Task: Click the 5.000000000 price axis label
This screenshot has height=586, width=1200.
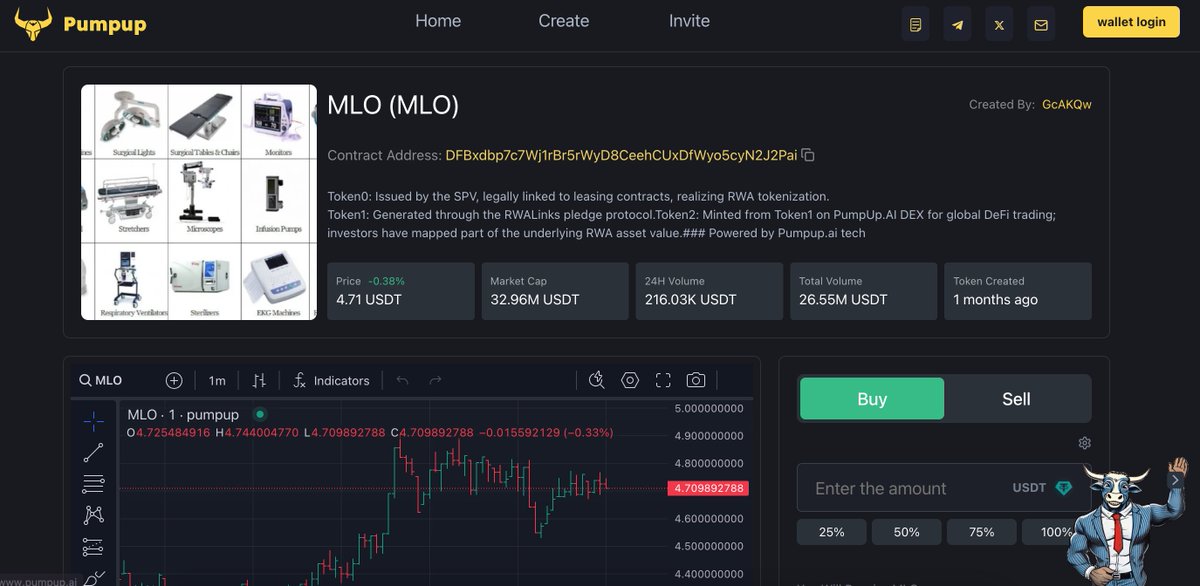Action: pos(709,408)
